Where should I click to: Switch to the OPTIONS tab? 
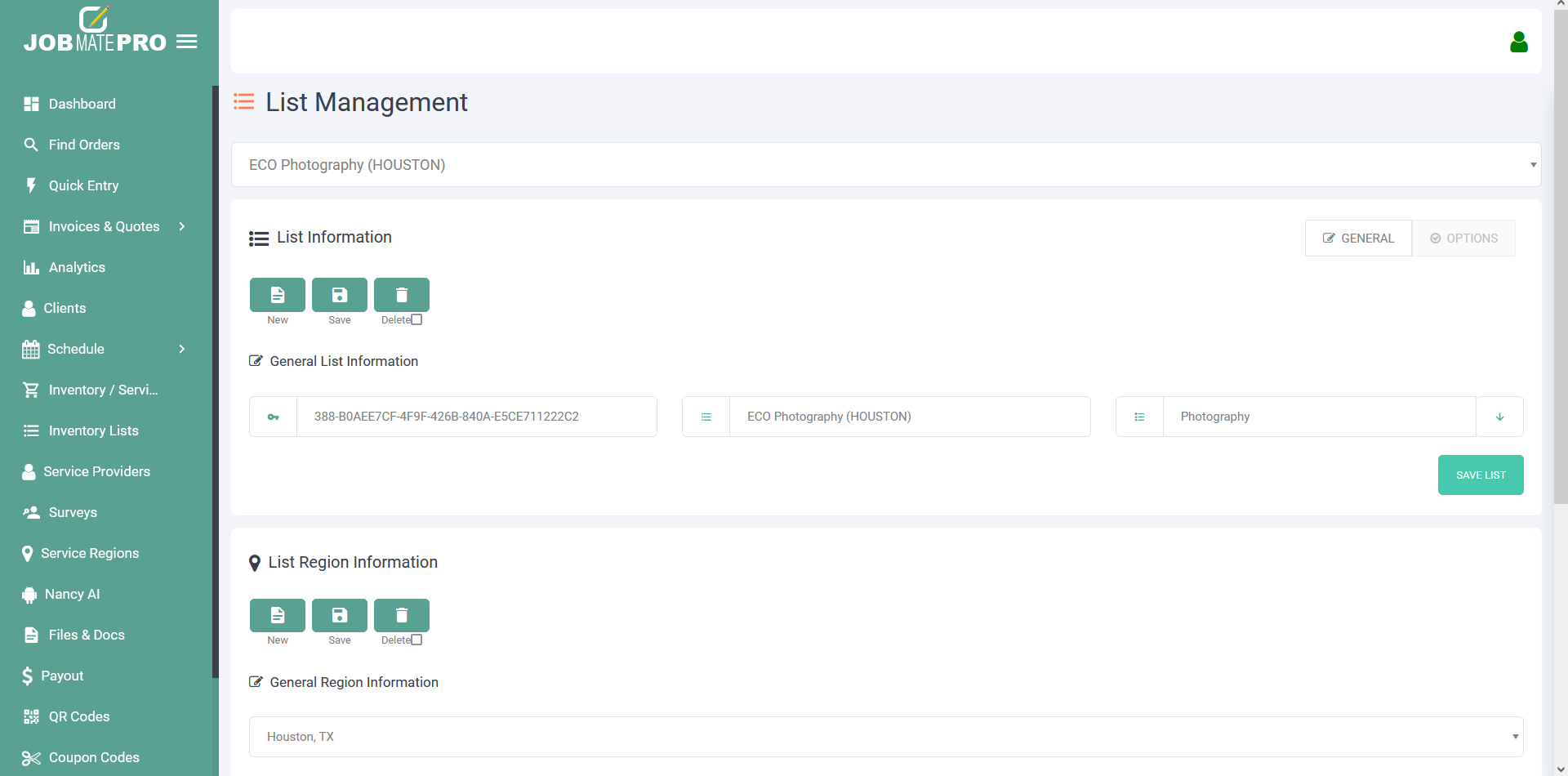pos(1463,239)
